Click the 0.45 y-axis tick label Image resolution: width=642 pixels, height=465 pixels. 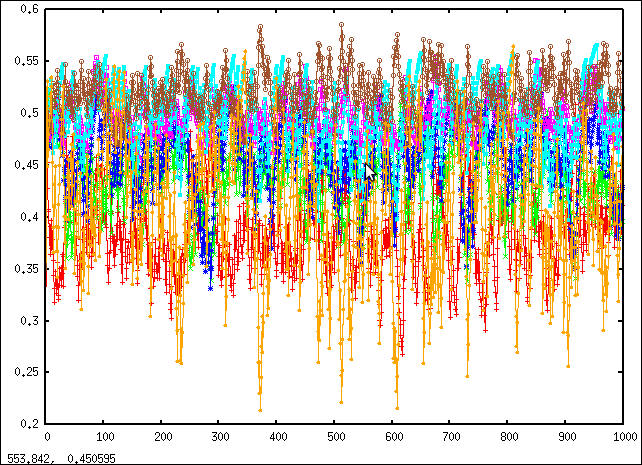coord(27,165)
